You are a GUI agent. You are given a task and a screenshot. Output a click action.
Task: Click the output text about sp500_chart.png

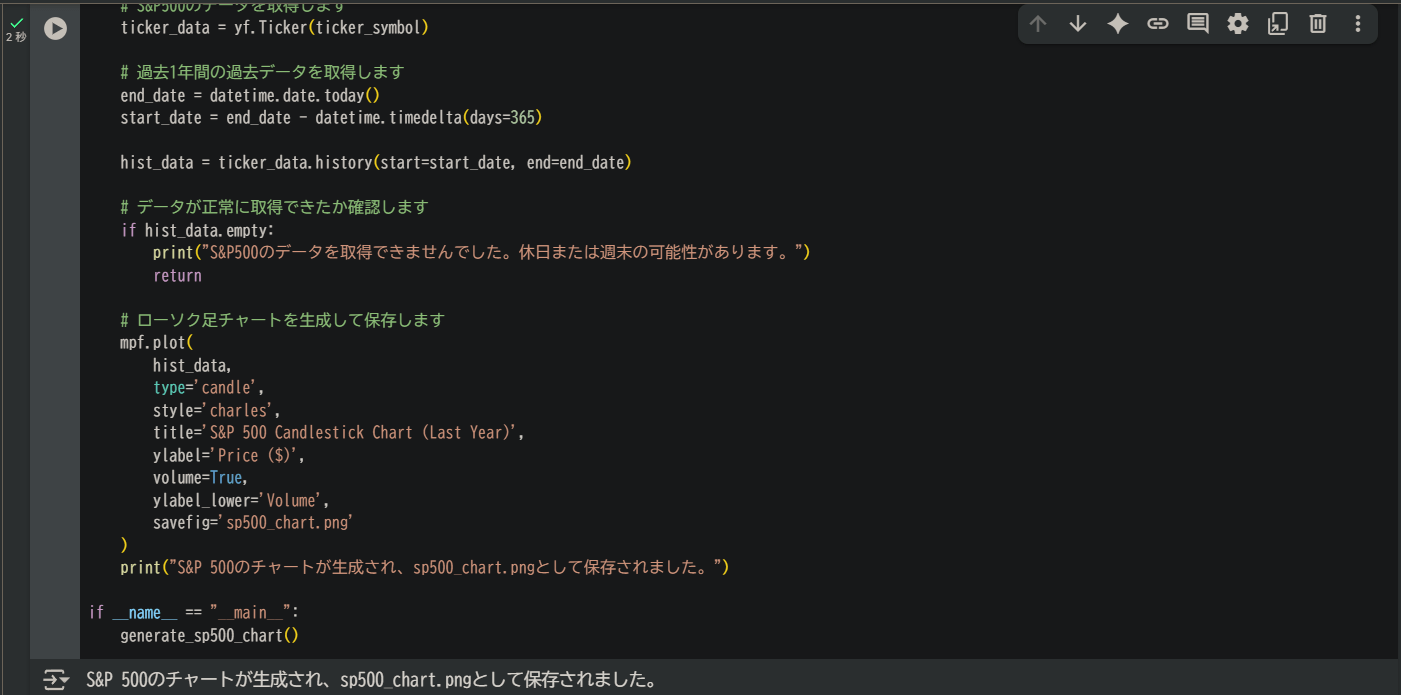coord(371,681)
